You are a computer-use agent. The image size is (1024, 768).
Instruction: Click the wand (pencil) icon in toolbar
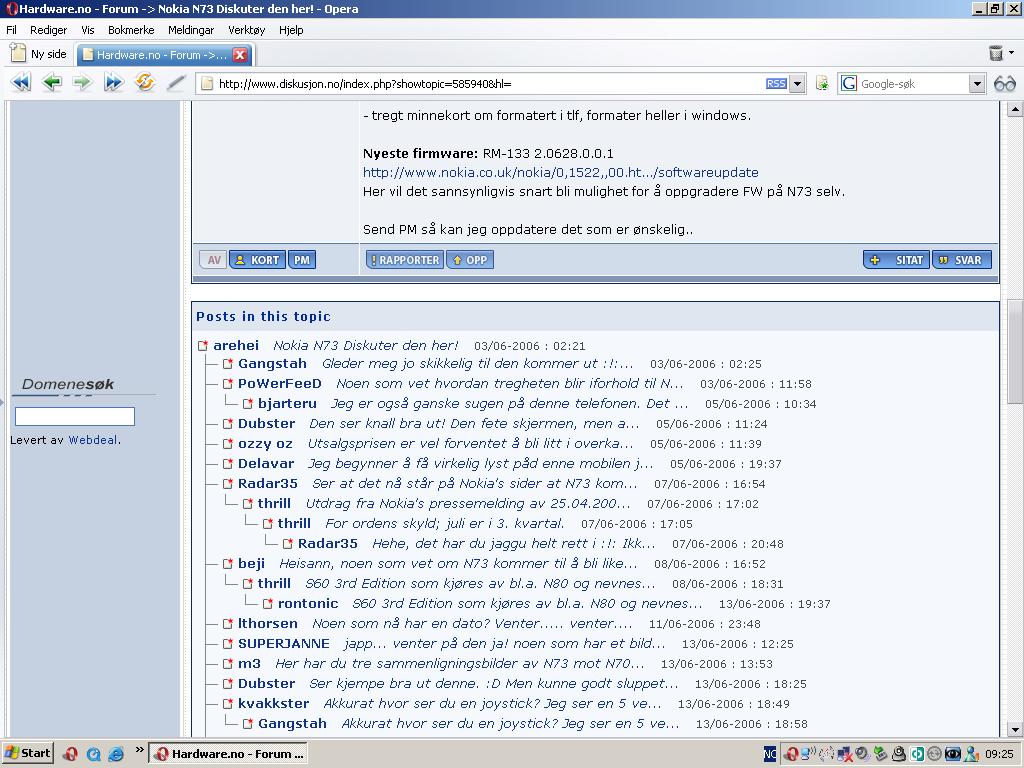176,83
